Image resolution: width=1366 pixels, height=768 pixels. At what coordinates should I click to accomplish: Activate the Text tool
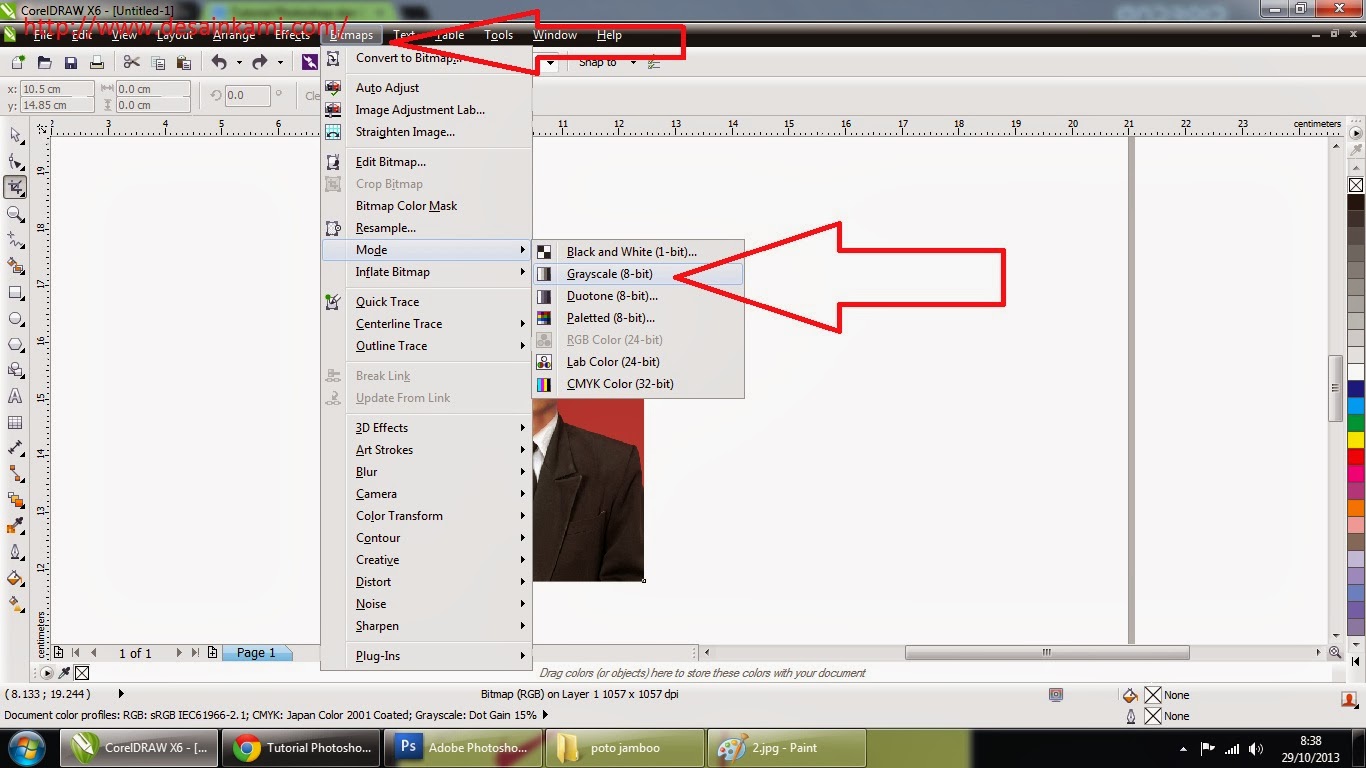[16, 397]
